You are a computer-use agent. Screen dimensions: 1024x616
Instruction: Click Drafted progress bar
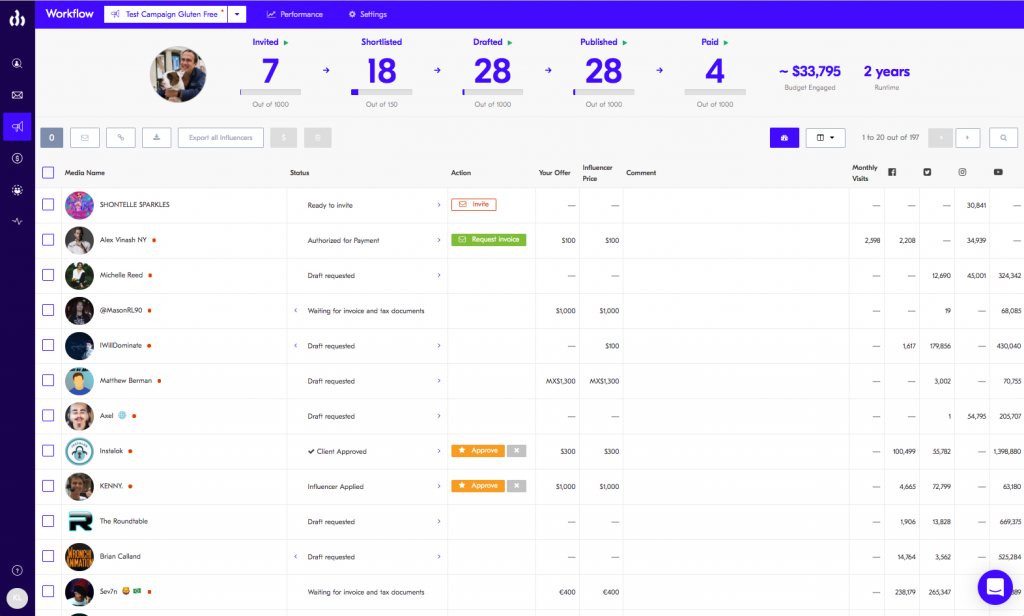492,92
